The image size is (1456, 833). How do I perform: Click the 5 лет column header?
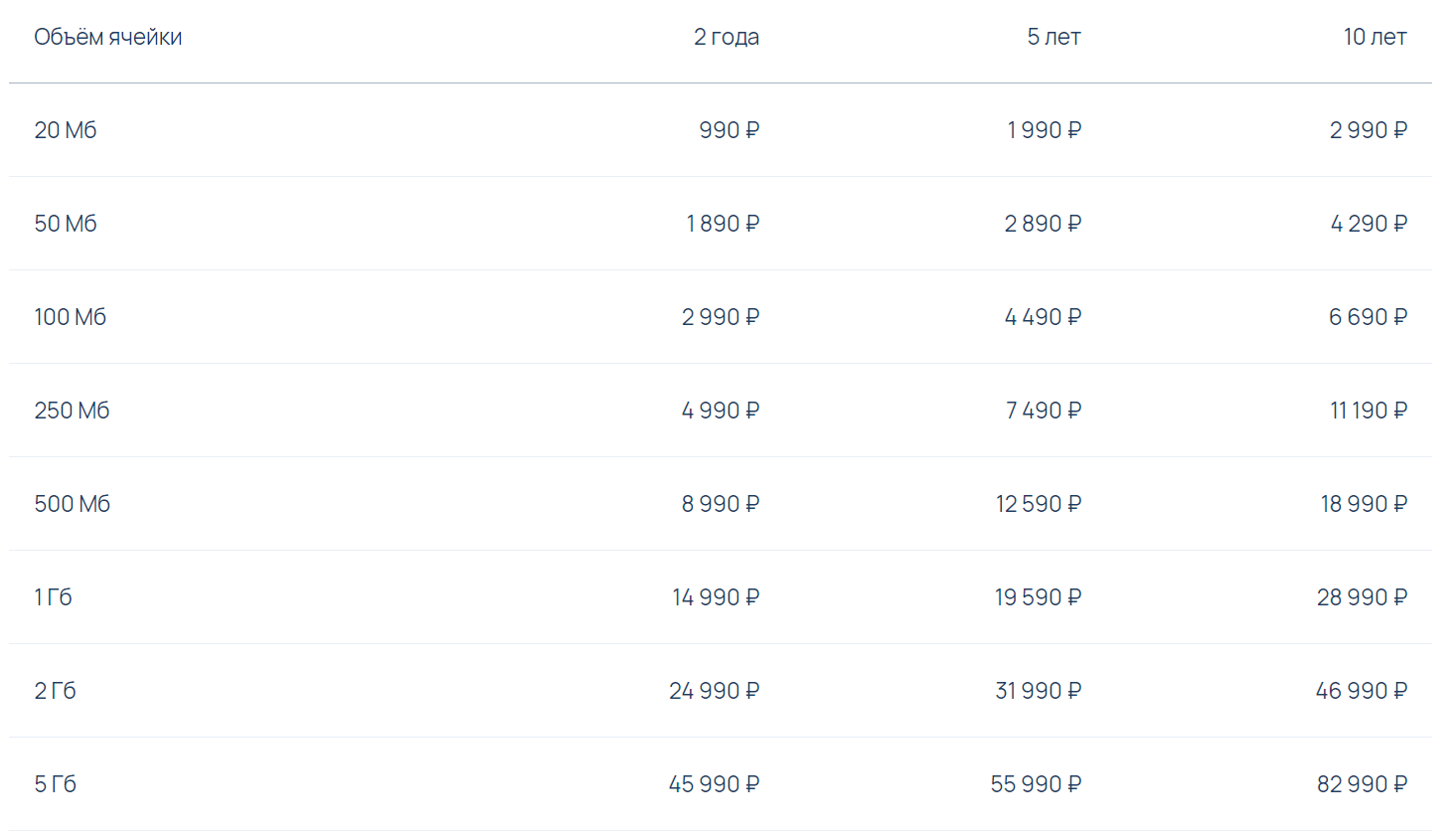(1052, 37)
